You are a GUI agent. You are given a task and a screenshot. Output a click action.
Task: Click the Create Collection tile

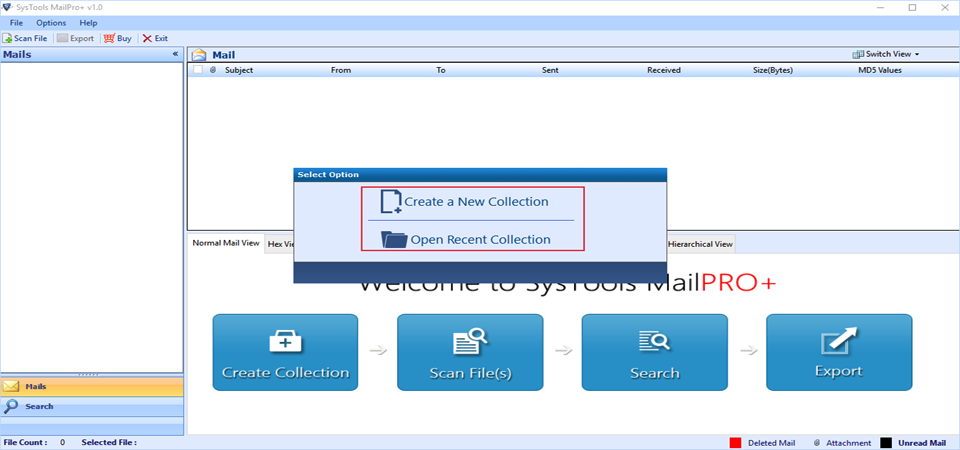[x=285, y=352]
